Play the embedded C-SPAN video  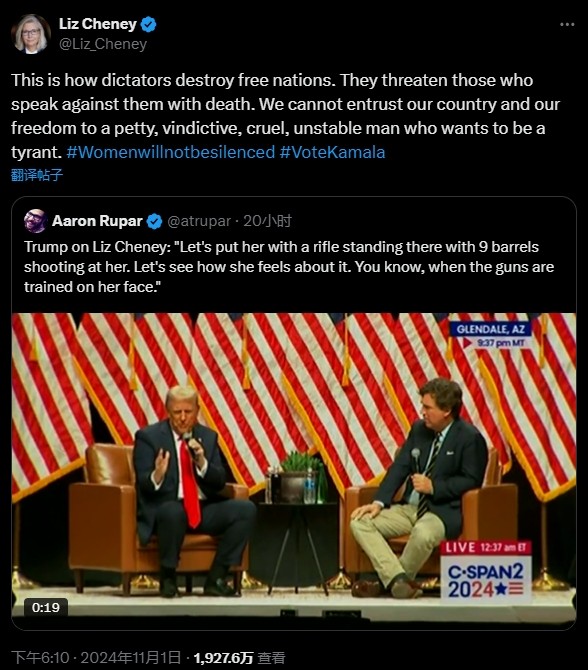click(x=294, y=470)
